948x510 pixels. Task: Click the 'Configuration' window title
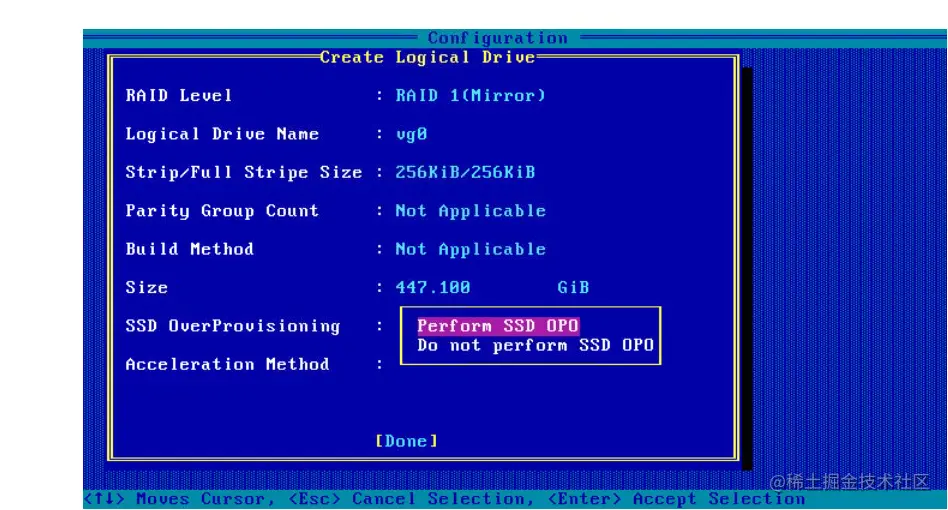pos(498,38)
